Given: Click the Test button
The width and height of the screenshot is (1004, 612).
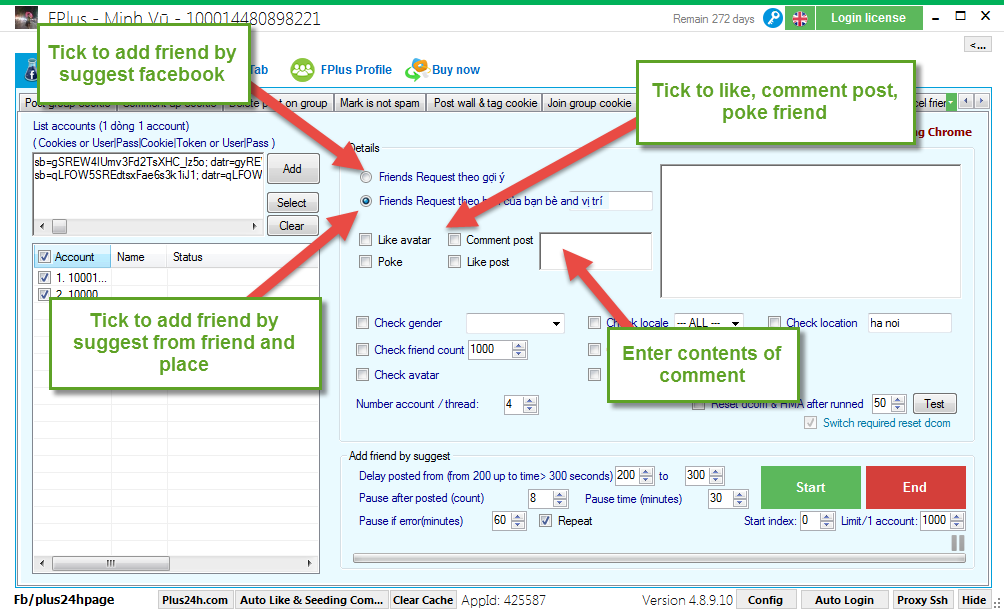Looking at the screenshot, I should coord(934,404).
